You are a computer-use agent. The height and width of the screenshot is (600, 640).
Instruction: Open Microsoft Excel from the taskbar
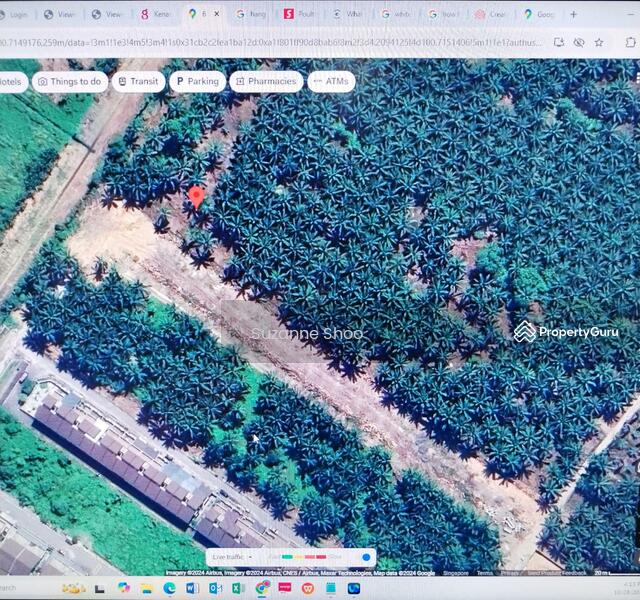[x=238, y=588]
